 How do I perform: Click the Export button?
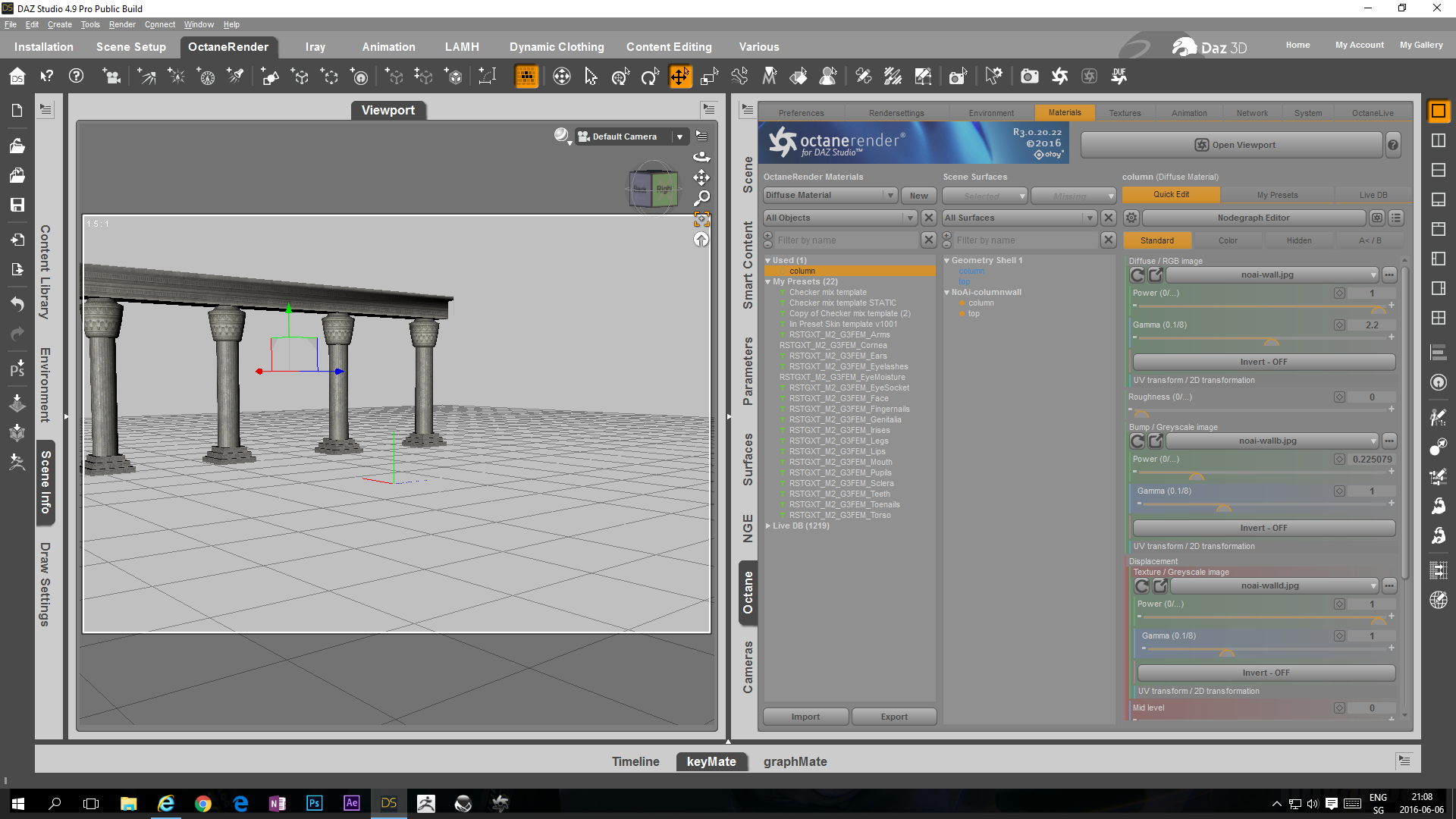(x=894, y=717)
